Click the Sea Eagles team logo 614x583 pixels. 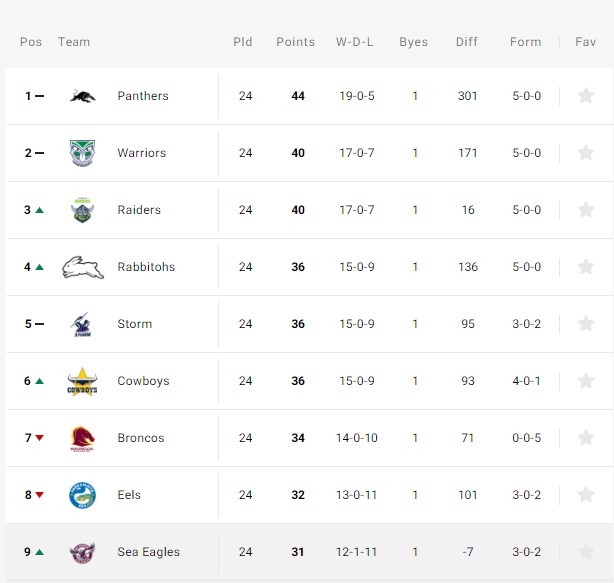82,552
